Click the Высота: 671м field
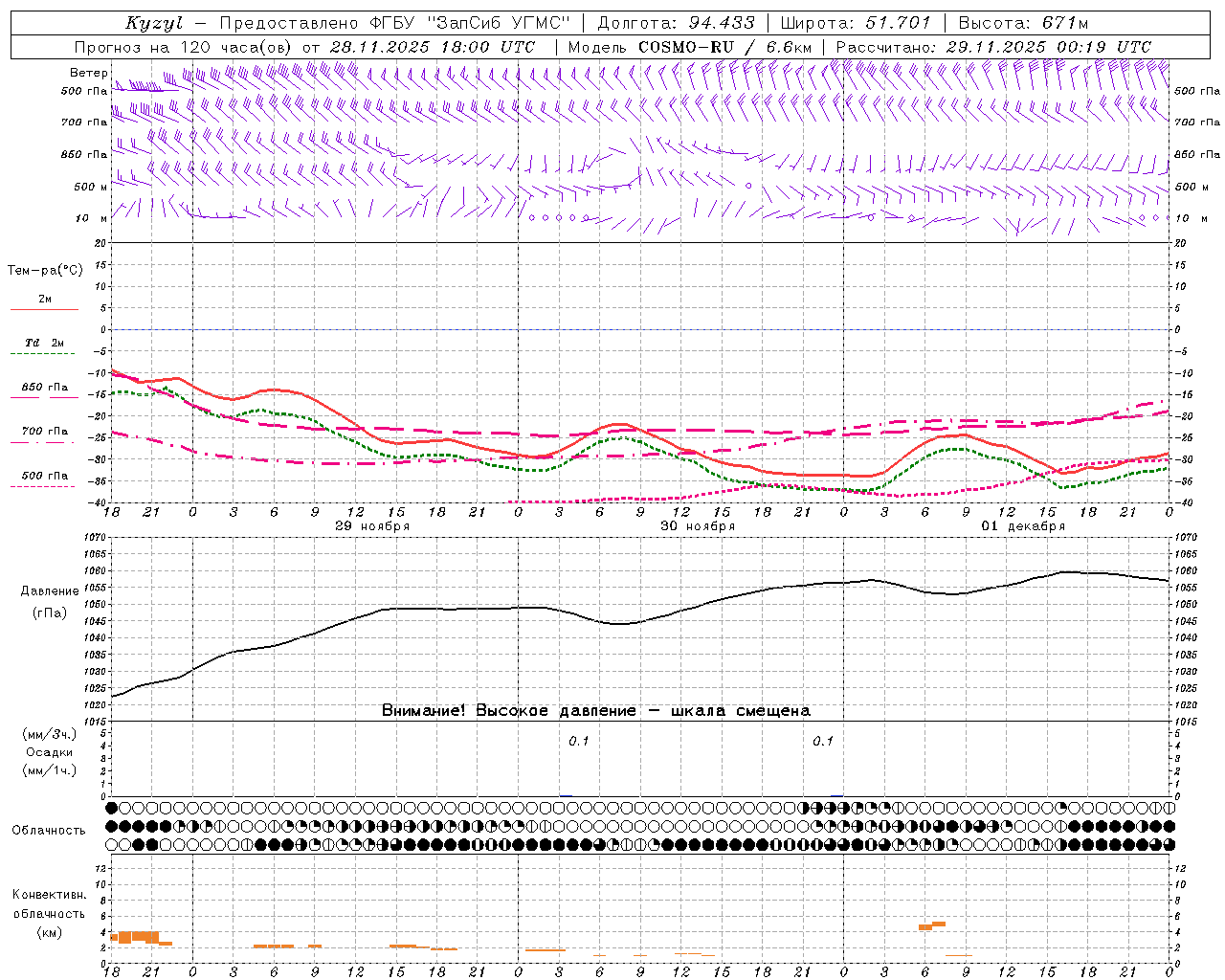 tap(1023, 23)
